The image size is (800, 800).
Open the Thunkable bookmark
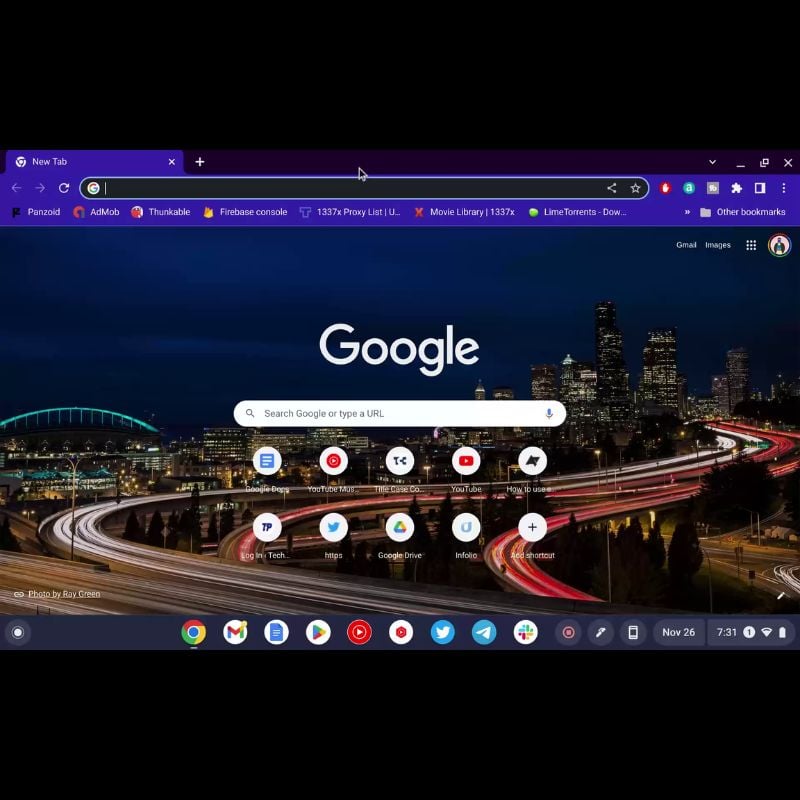coord(161,212)
